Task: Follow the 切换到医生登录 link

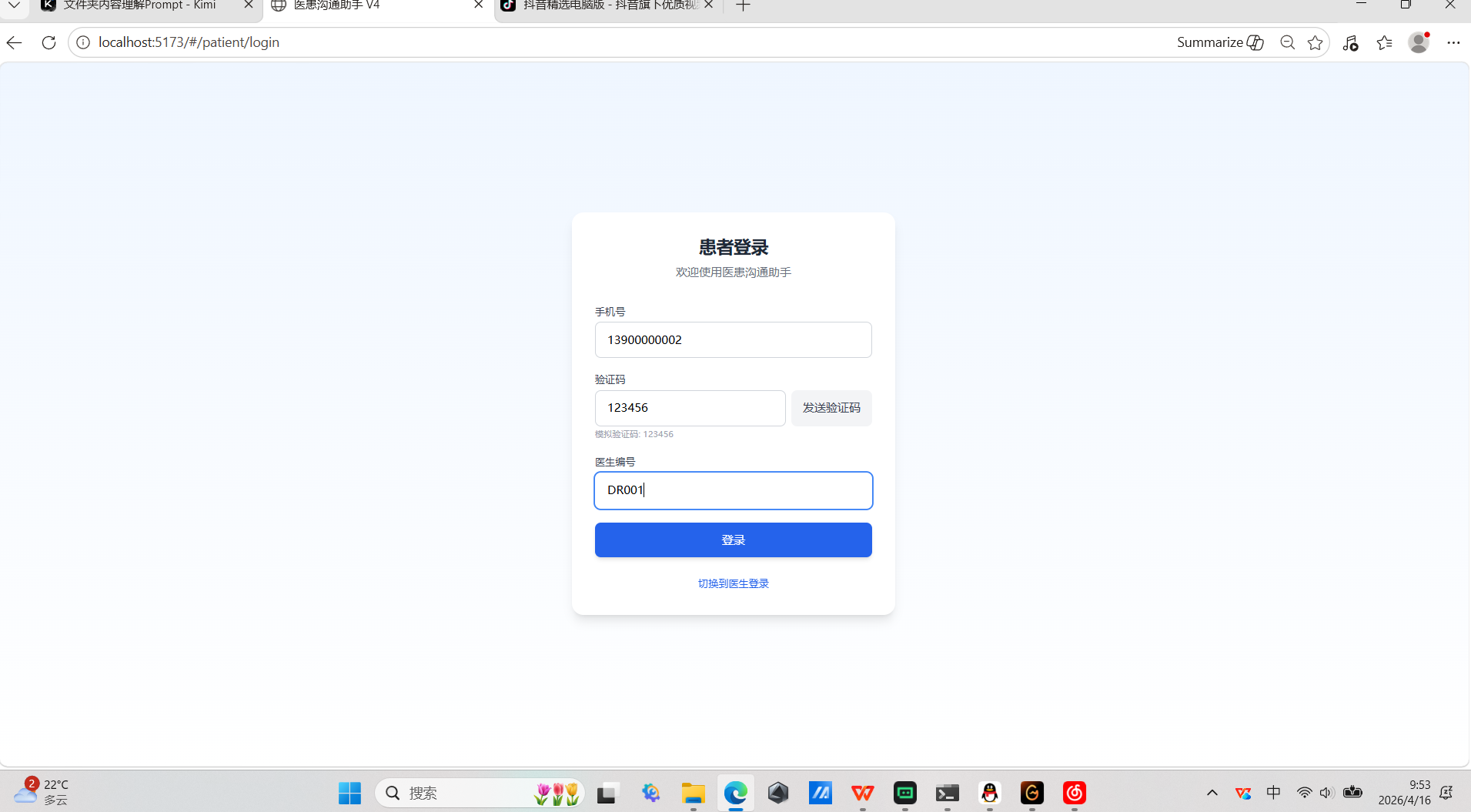Action: click(733, 583)
